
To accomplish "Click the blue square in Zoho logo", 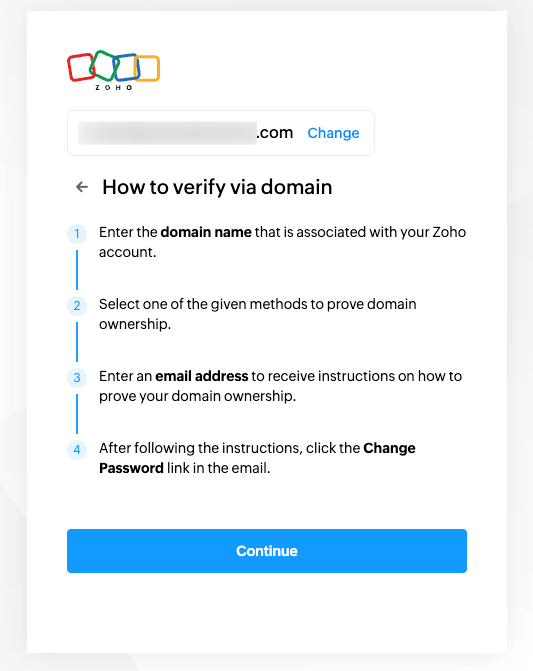I will (126, 67).
